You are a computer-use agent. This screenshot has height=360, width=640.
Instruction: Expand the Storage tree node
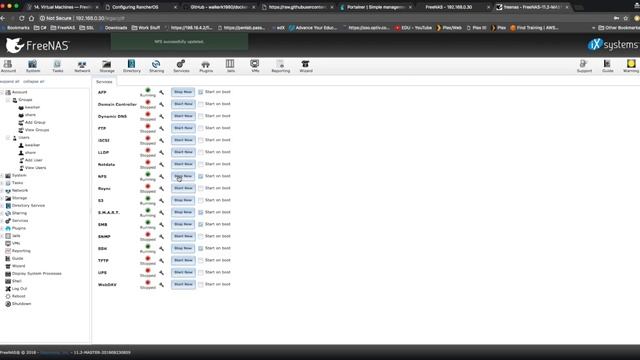(2, 198)
